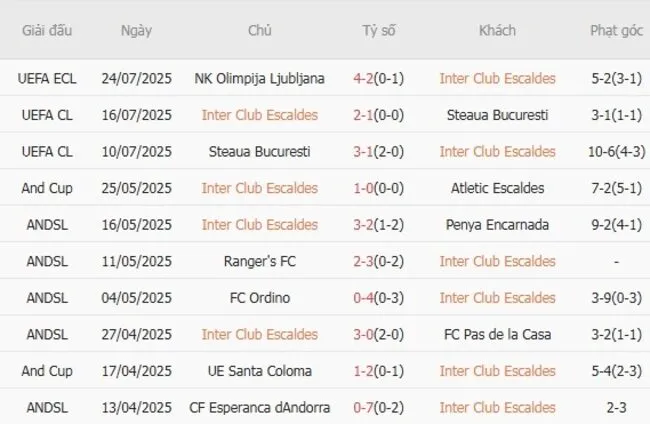Click FC Pas de la Casa

[497, 334]
